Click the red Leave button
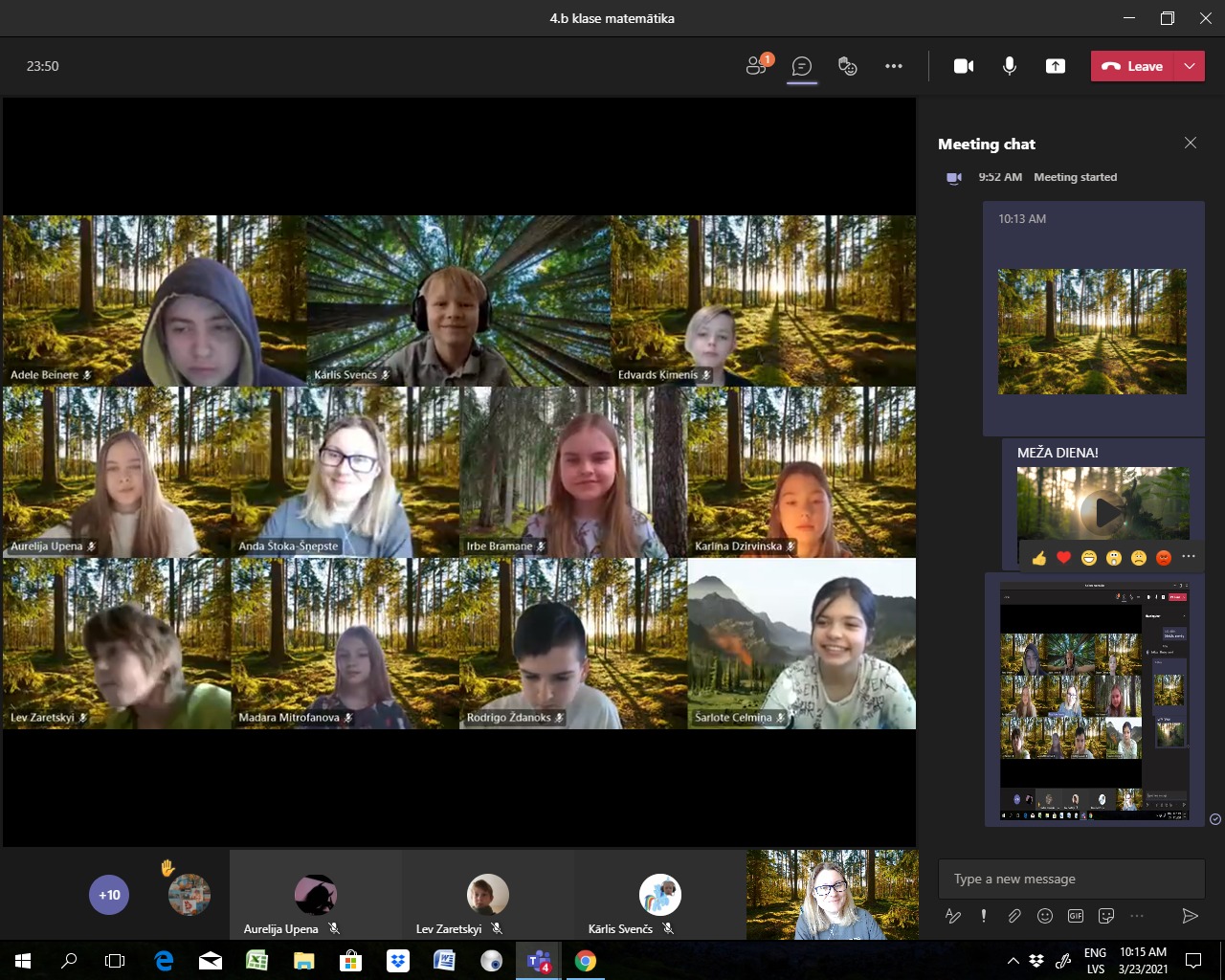Screen dimensions: 1225x980 (x=1133, y=66)
